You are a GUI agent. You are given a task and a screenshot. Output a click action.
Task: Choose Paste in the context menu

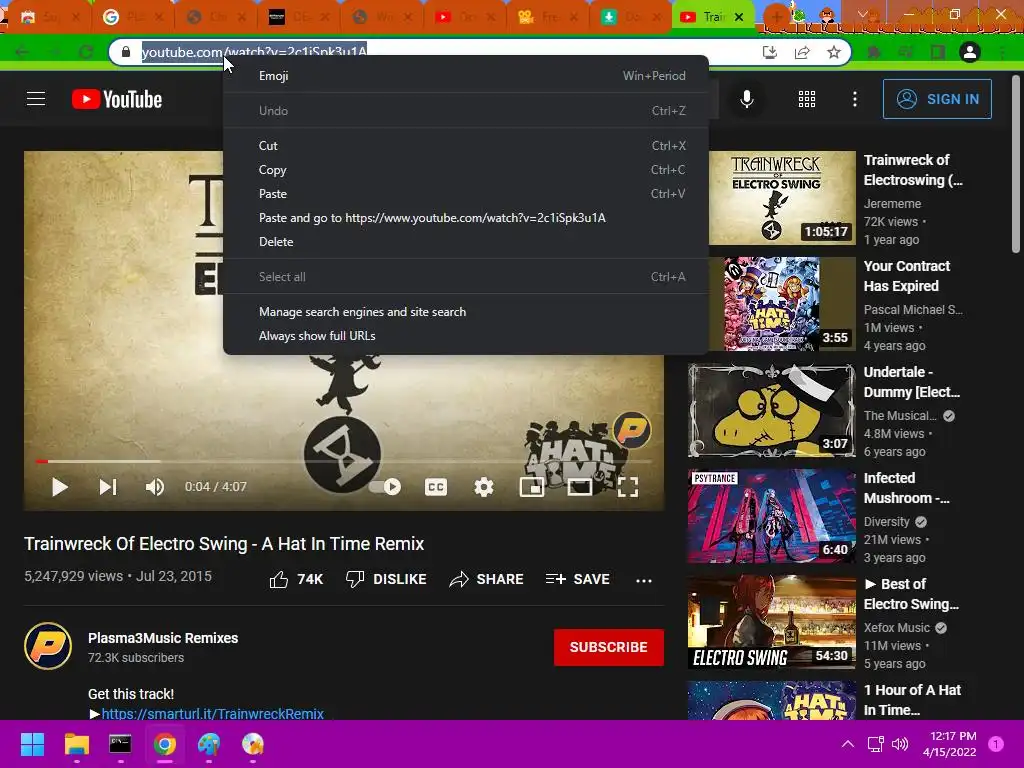466,194
